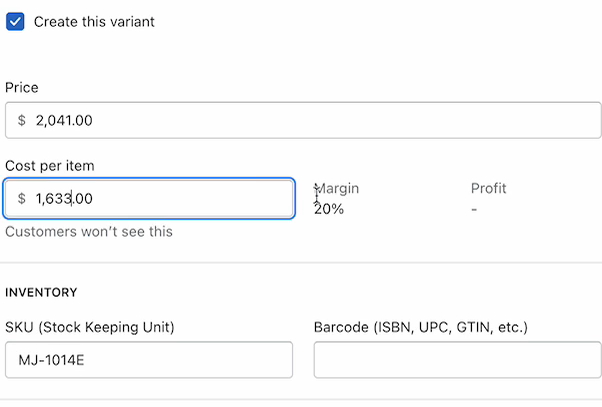Click the Margin label

337,188
